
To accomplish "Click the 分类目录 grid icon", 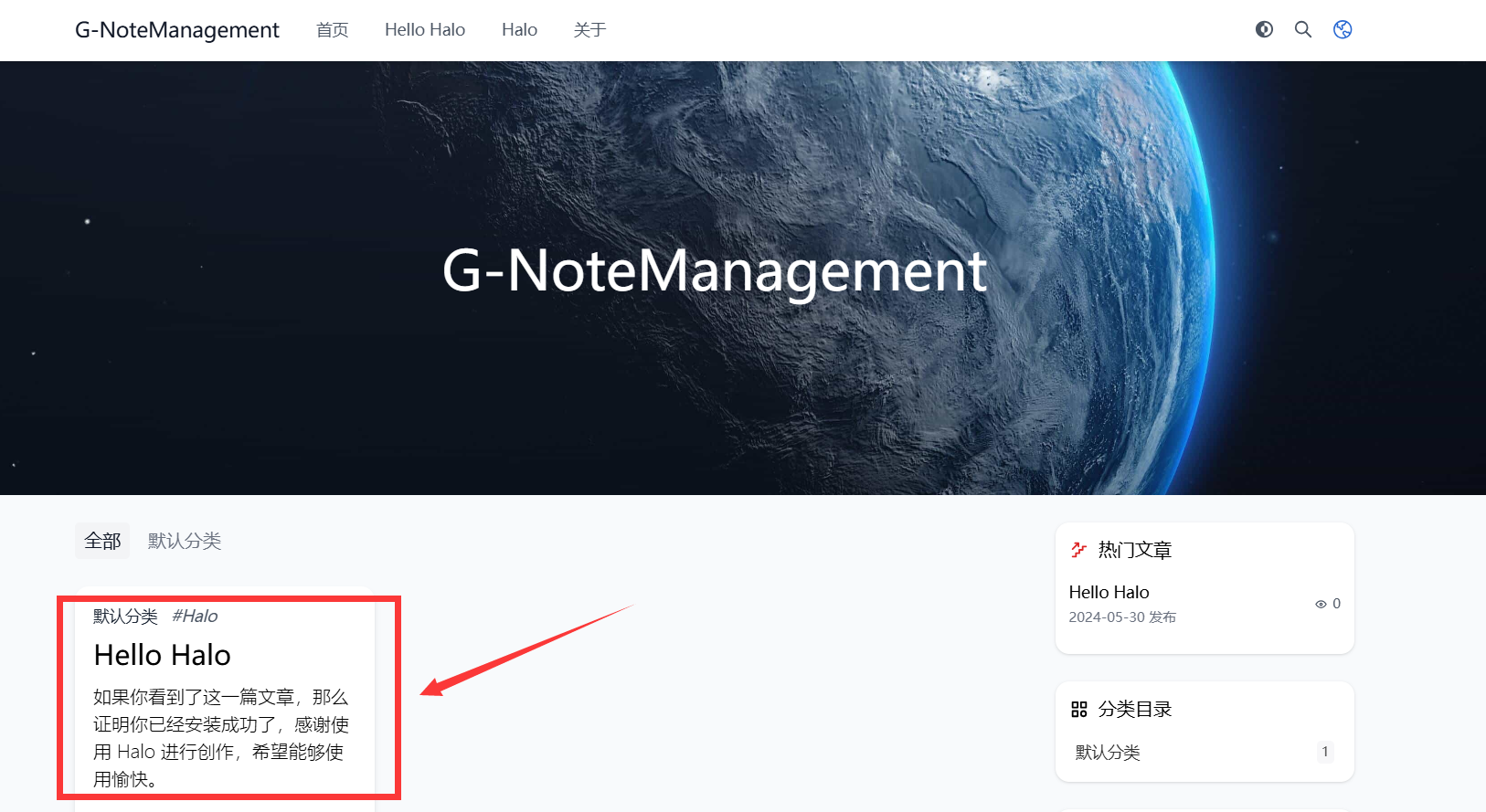I will pos(1079,710).
